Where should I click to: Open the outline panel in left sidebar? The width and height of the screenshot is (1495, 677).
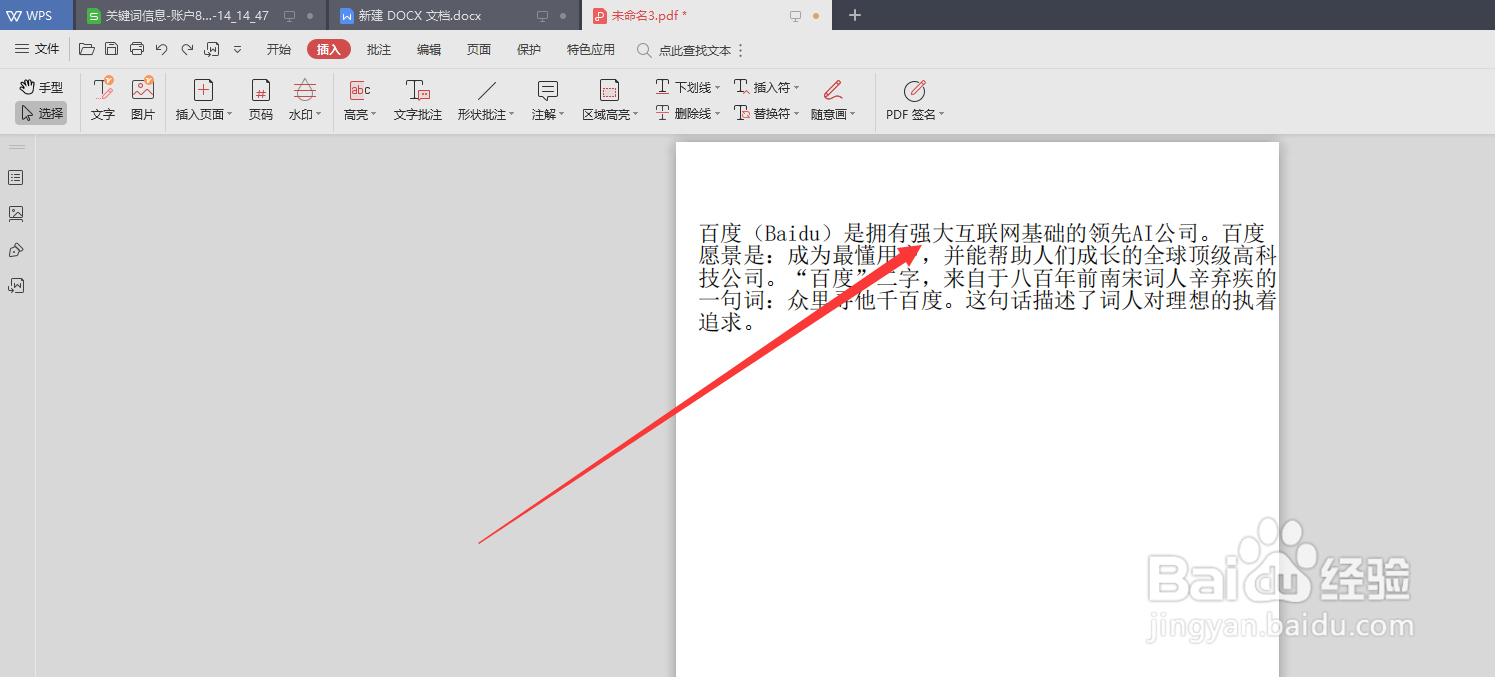tap(16, 178)
